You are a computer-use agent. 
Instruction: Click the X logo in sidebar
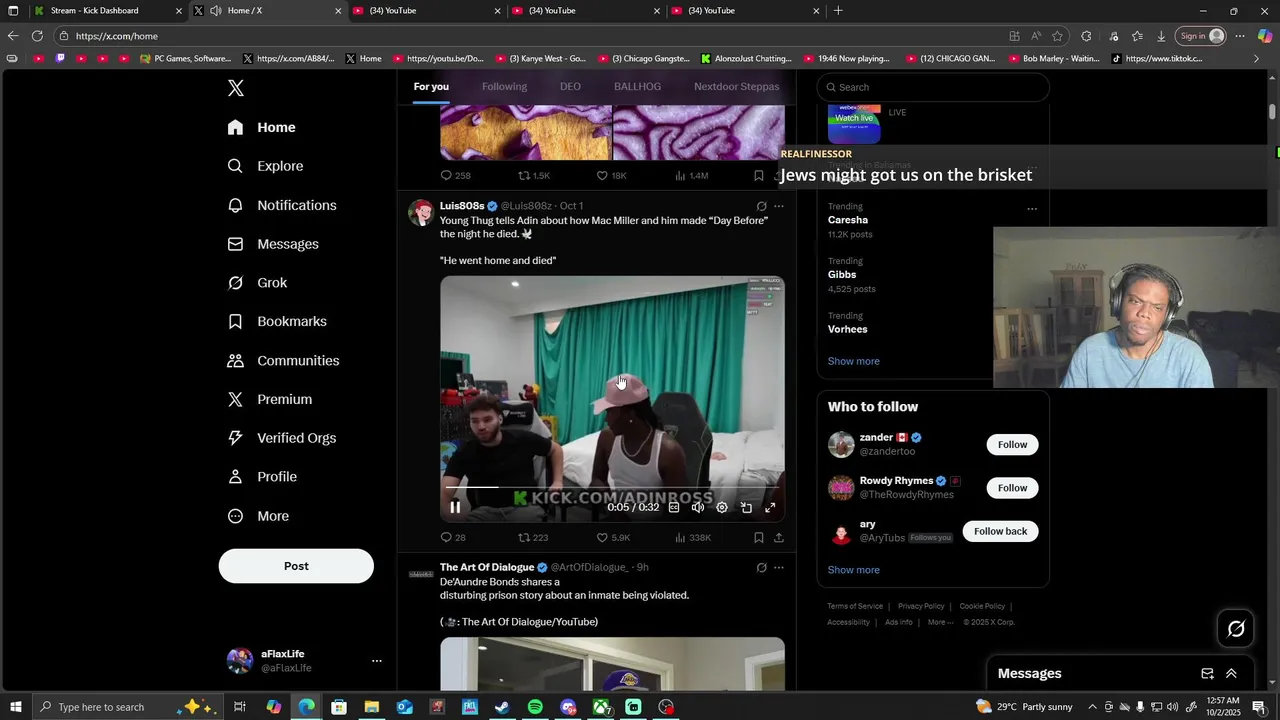click(x=236, y=88)
